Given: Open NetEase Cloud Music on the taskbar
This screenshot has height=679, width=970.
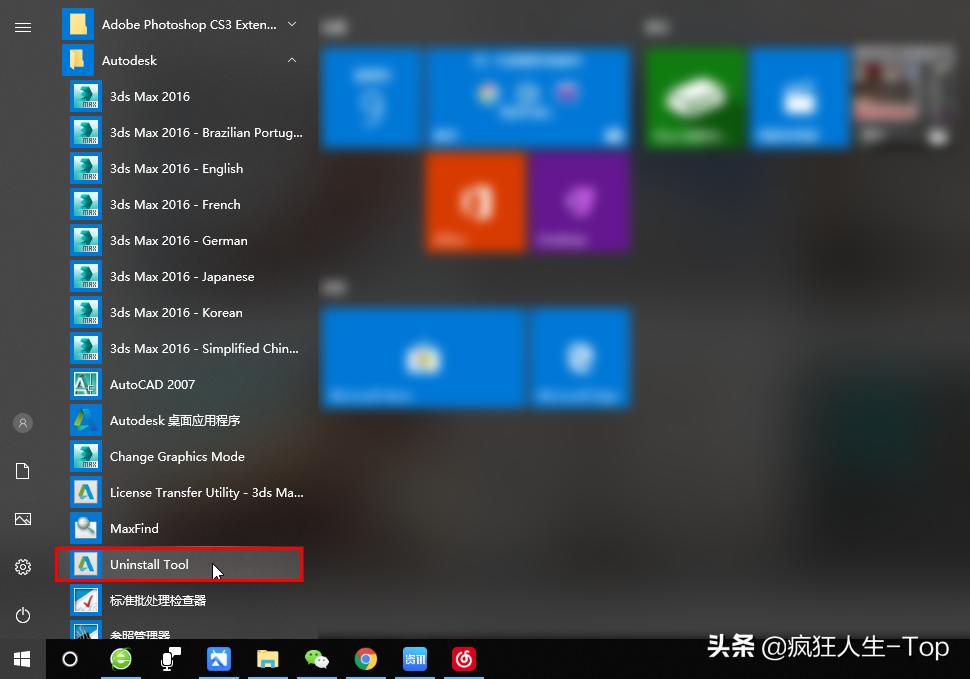Looking at the screenshot, I should [463, 659].
